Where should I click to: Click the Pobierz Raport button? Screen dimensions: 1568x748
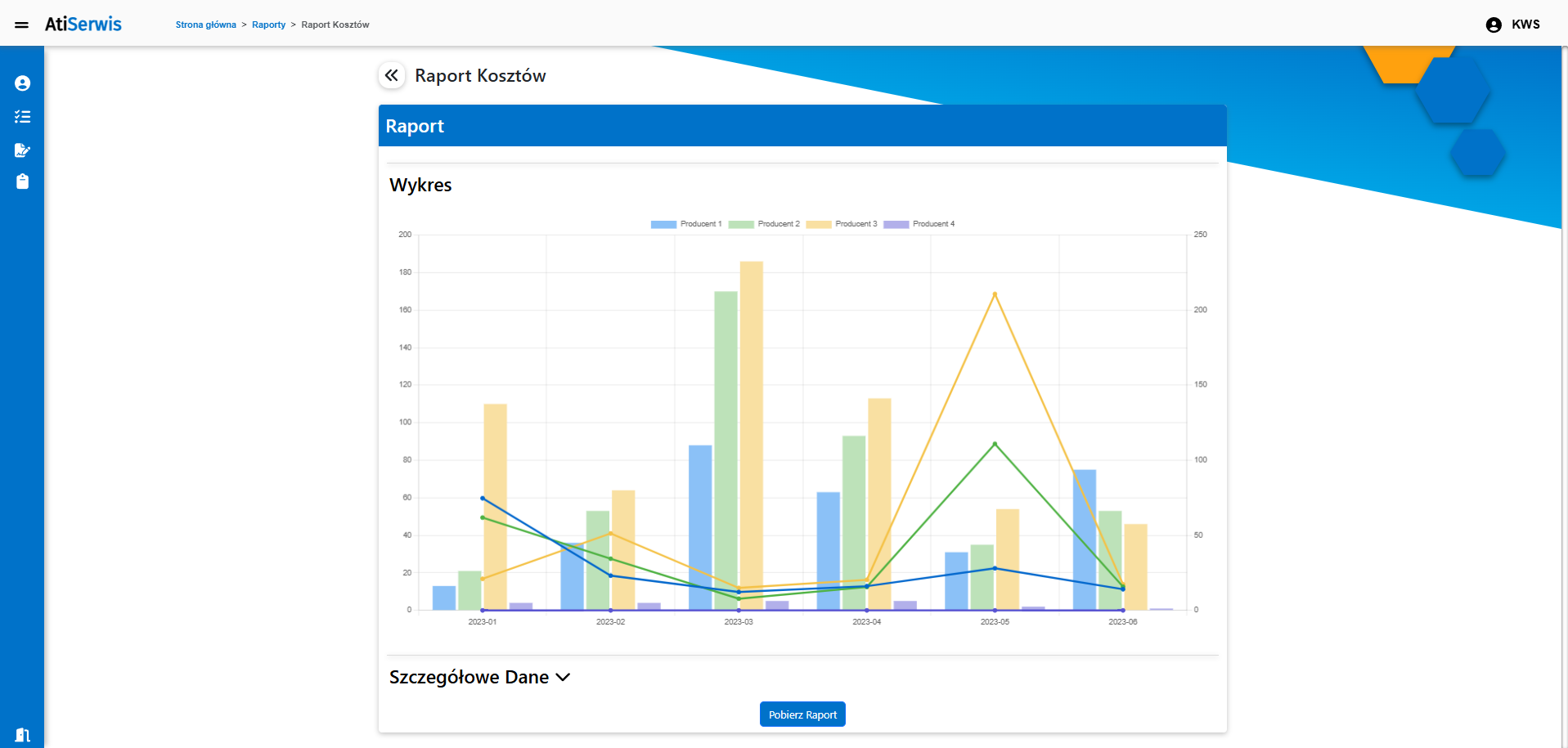pyautogui.click(x=802, y=714)
